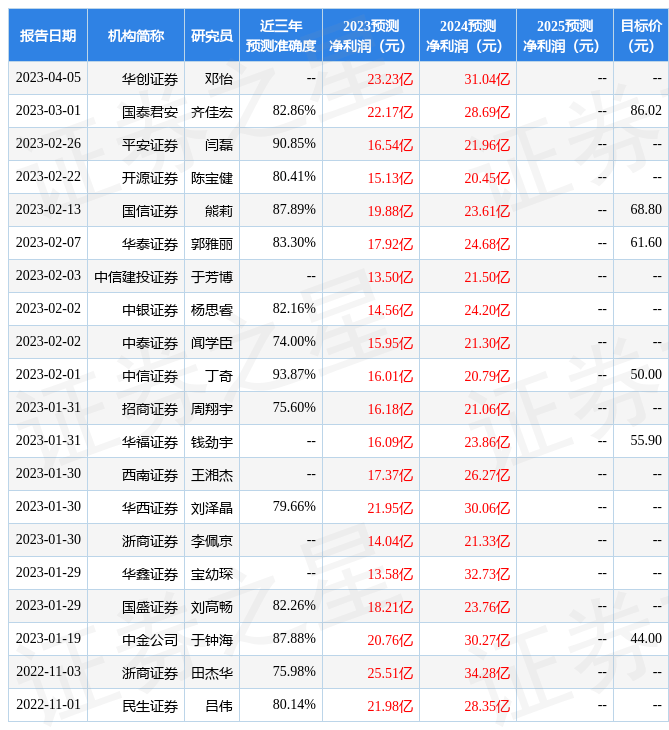Select institution 国盛证券
The width and height of the screenshot is (669, 730).
pos(150,608)
